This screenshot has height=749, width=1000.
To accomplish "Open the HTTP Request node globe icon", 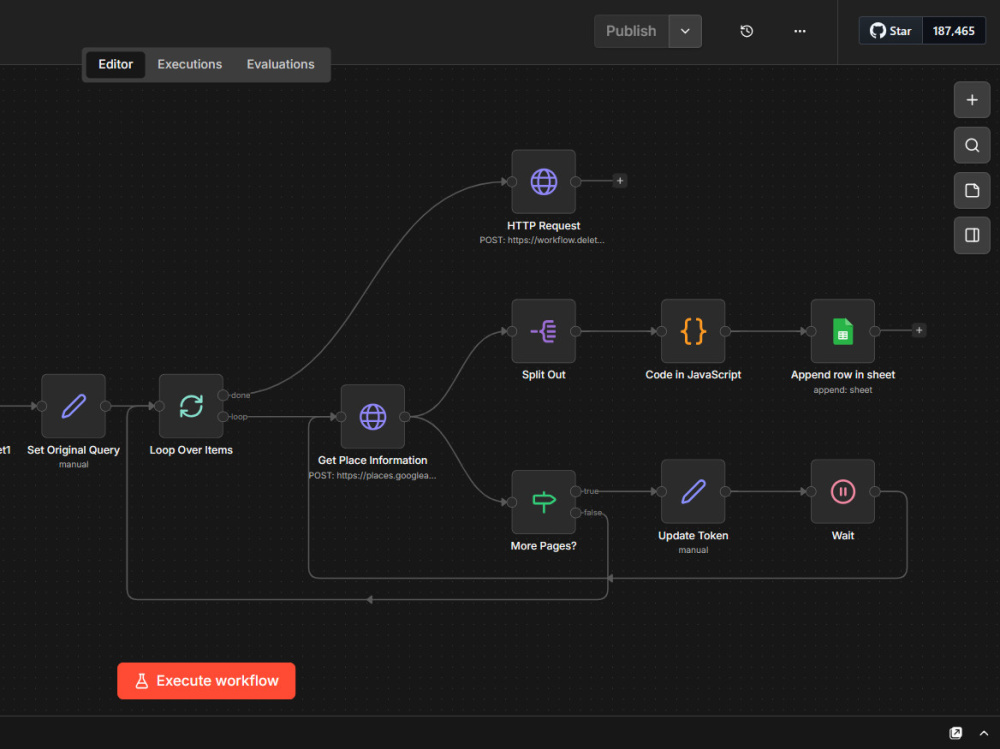I will click(543, 182).
